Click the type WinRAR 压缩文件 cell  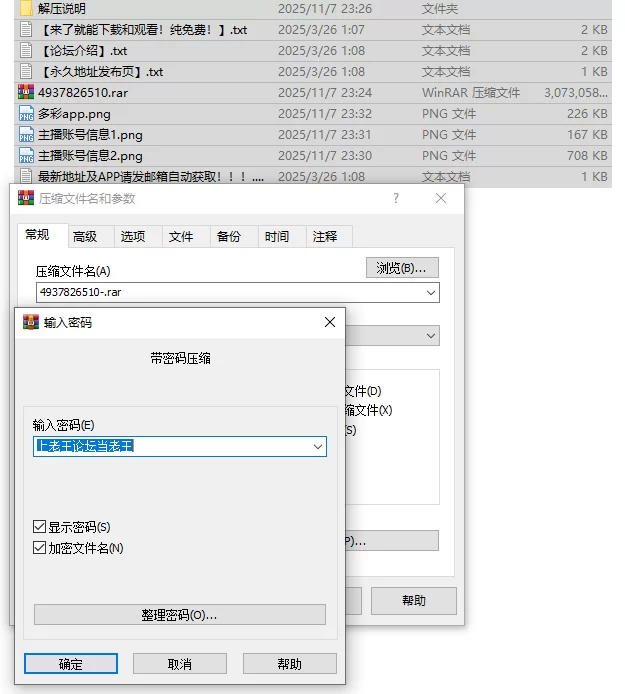pyautogui.click(x=471, y=93)
